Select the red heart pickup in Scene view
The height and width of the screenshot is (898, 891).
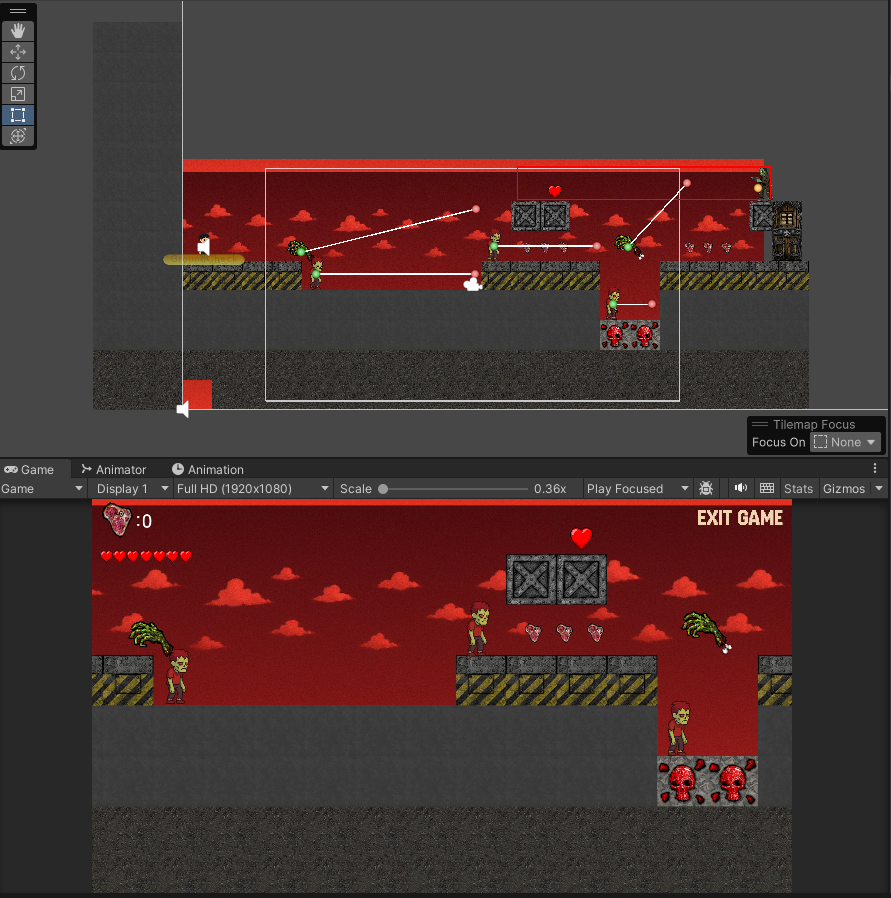pos(555,191)
